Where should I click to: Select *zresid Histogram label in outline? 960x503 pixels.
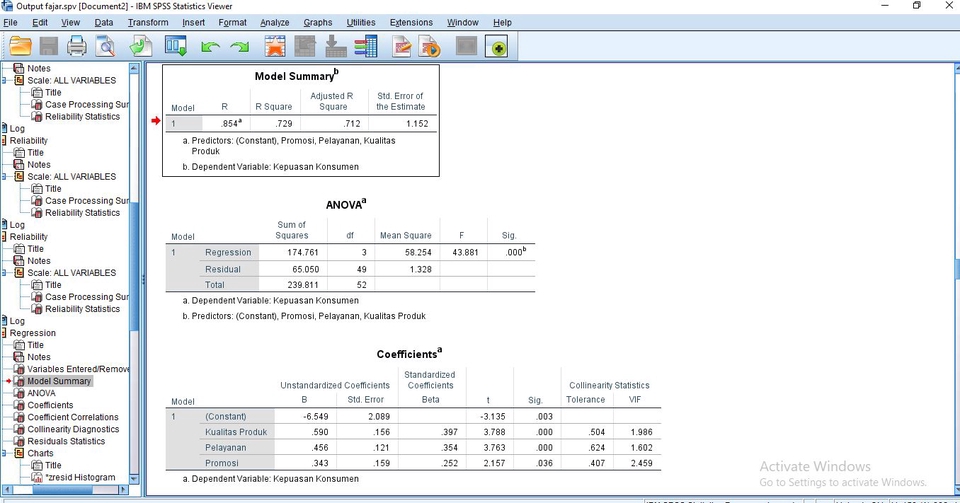click(80, 477)
